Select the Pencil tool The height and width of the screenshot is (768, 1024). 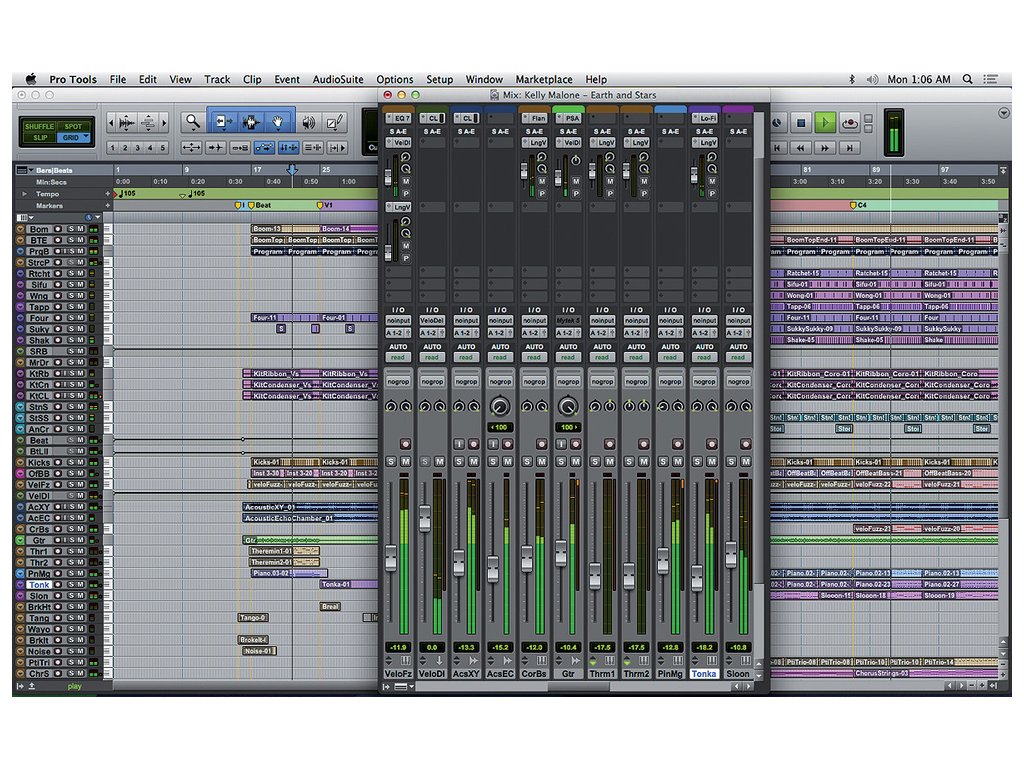point(335,122)
